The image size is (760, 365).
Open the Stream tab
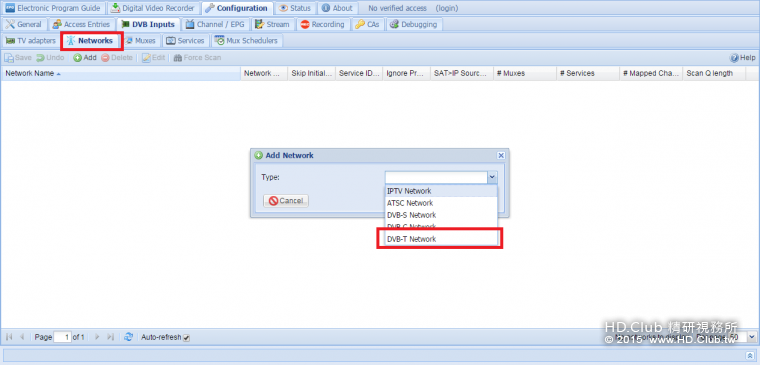272,24
